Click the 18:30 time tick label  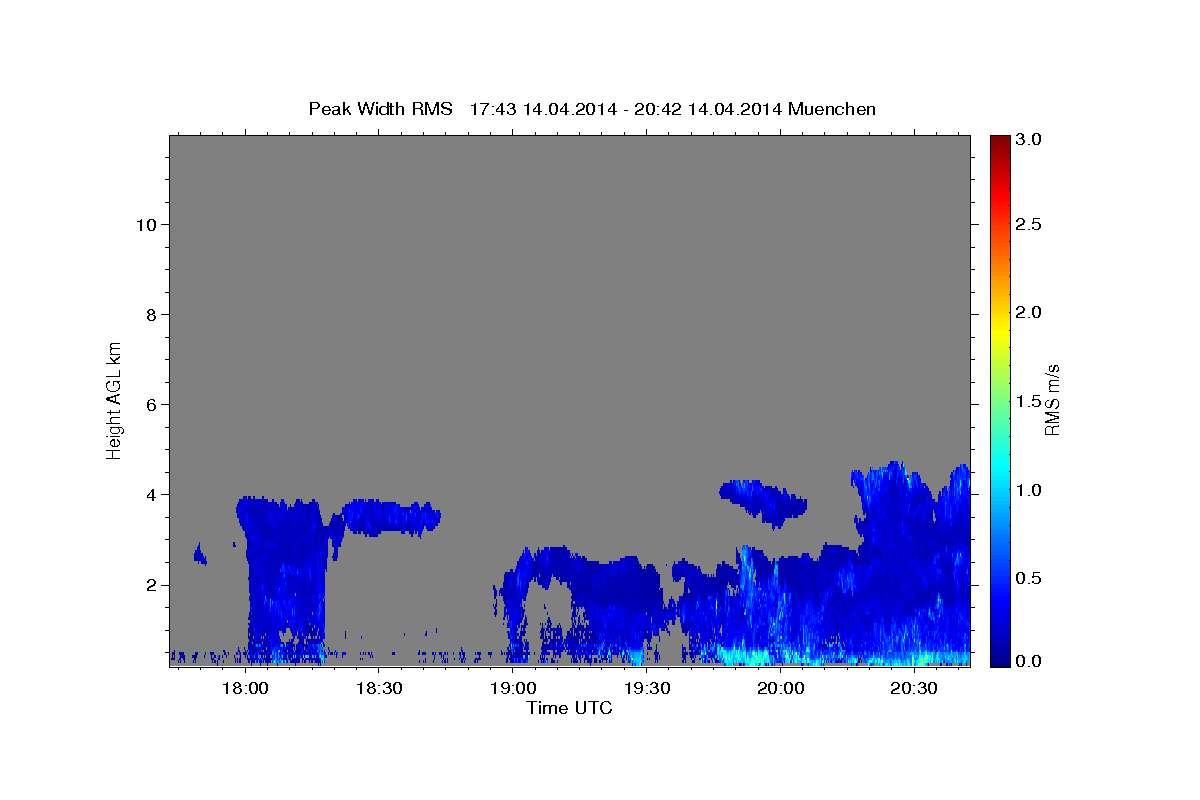point(378,688)
